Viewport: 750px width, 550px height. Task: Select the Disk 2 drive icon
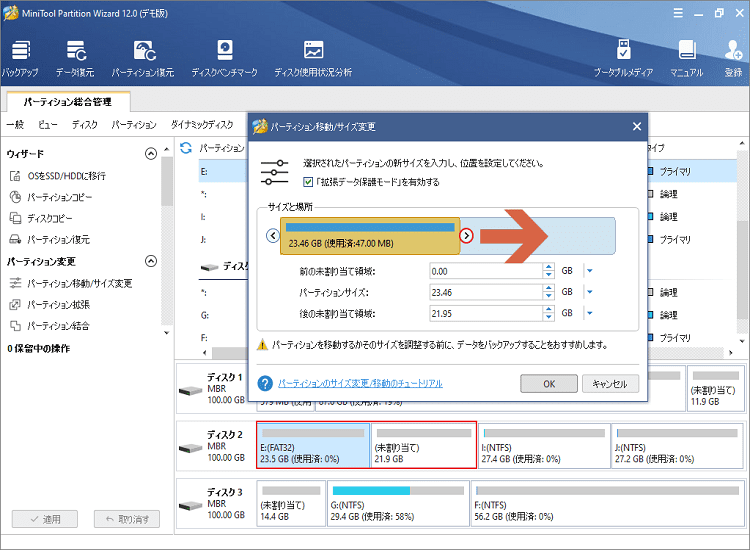[190, 448]
